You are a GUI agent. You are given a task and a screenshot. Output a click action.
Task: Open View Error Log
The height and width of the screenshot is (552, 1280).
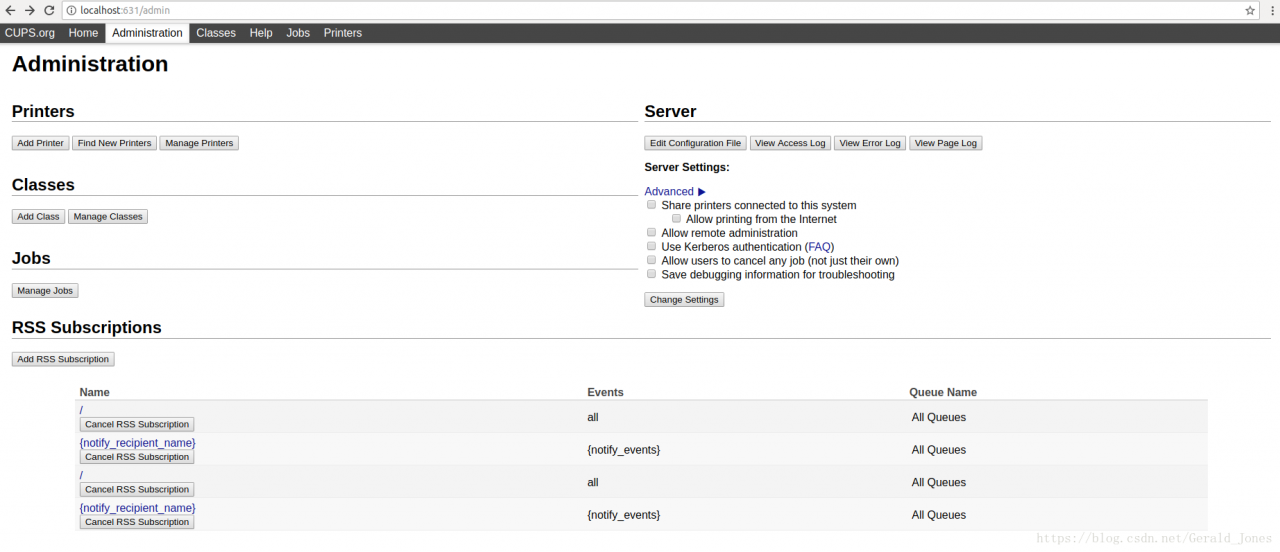point(870,143)
